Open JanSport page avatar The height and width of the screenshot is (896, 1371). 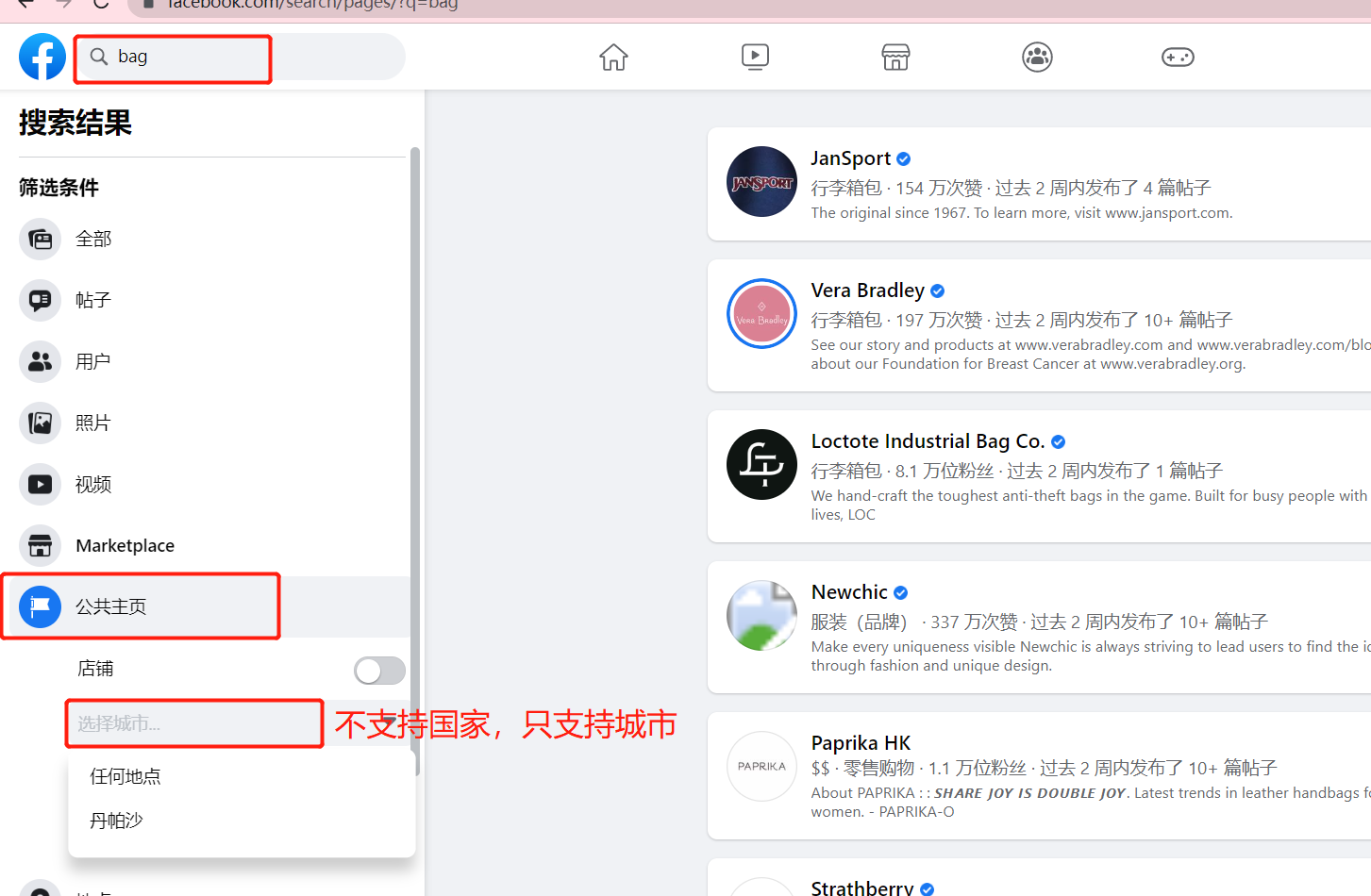point(761,182)
